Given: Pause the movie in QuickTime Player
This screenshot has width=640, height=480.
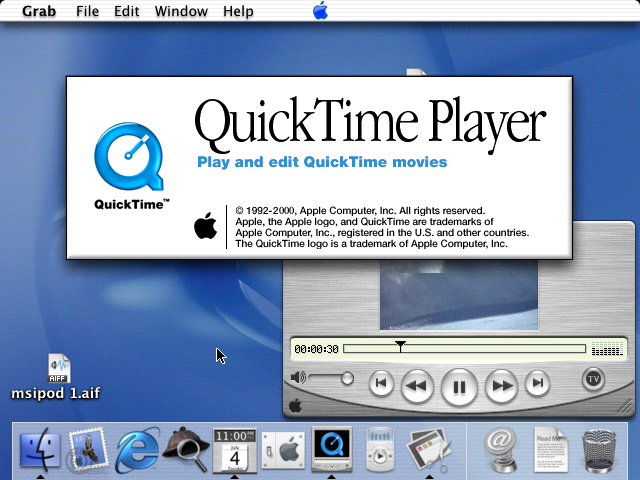Looking at the screenshot, I should (x=459, y=387).
